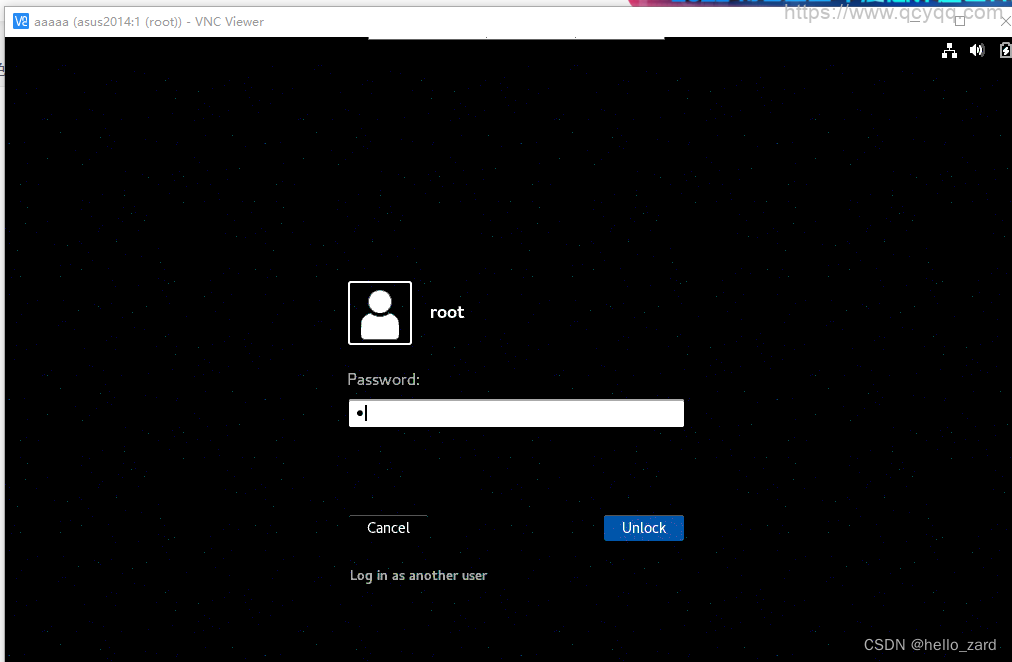The height and width of the screenshot is (662, 1012).
Task: Click the root username label
Action: [x=447, y=313]
